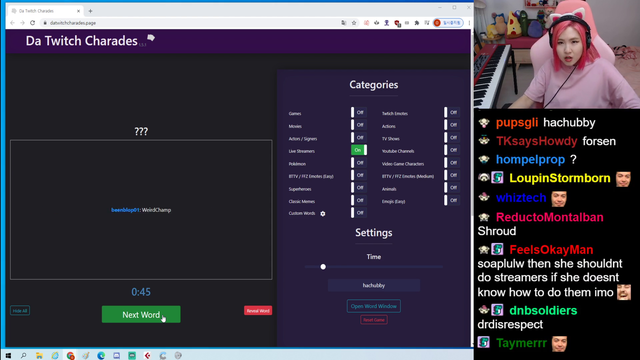Click whiztech username in stream chat
This screenshot has height=360, width=640.
[x=521, y=198]
